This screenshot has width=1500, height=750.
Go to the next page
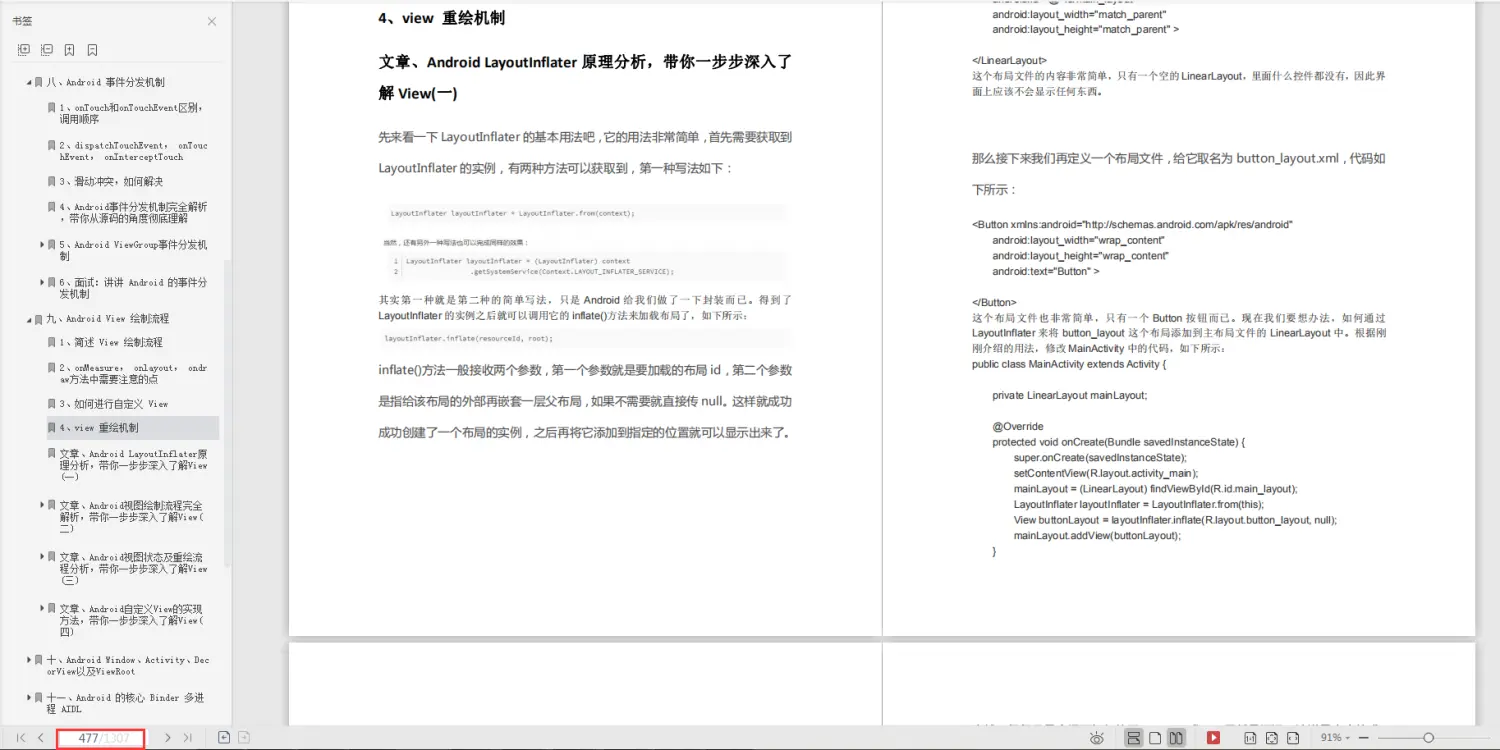[x=167, y=738]
